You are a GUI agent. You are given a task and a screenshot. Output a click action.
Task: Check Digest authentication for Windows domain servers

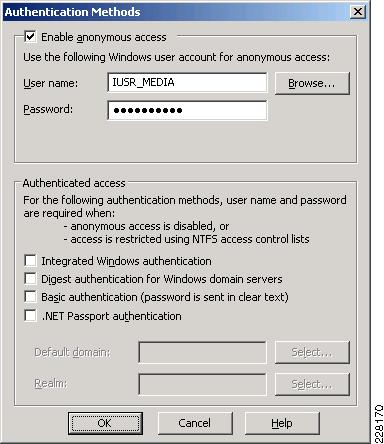[x=30, y=279]
